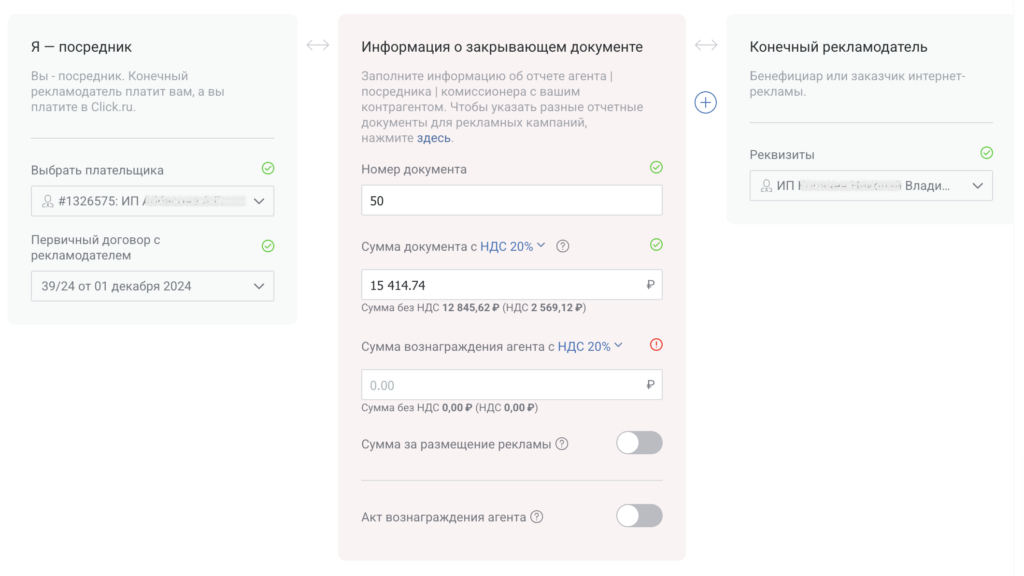This screenshot has height=576, width=1024.
Task: Click "Информация о закрывающем документе" heading
Action: 502,46
